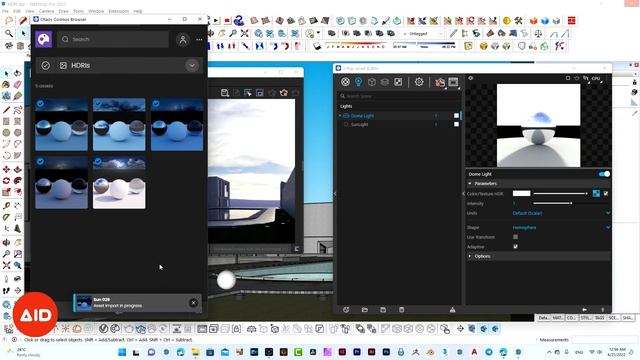Click the open folder icon at Asset Editor bottom
The width and height of the screenshot is (640, 360).
tap(364, 310)
